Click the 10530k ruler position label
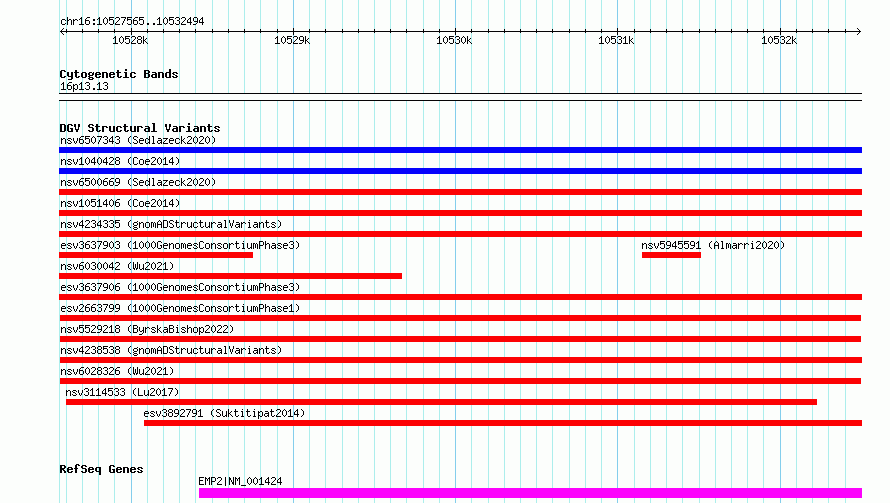 (x=454, y=41)
